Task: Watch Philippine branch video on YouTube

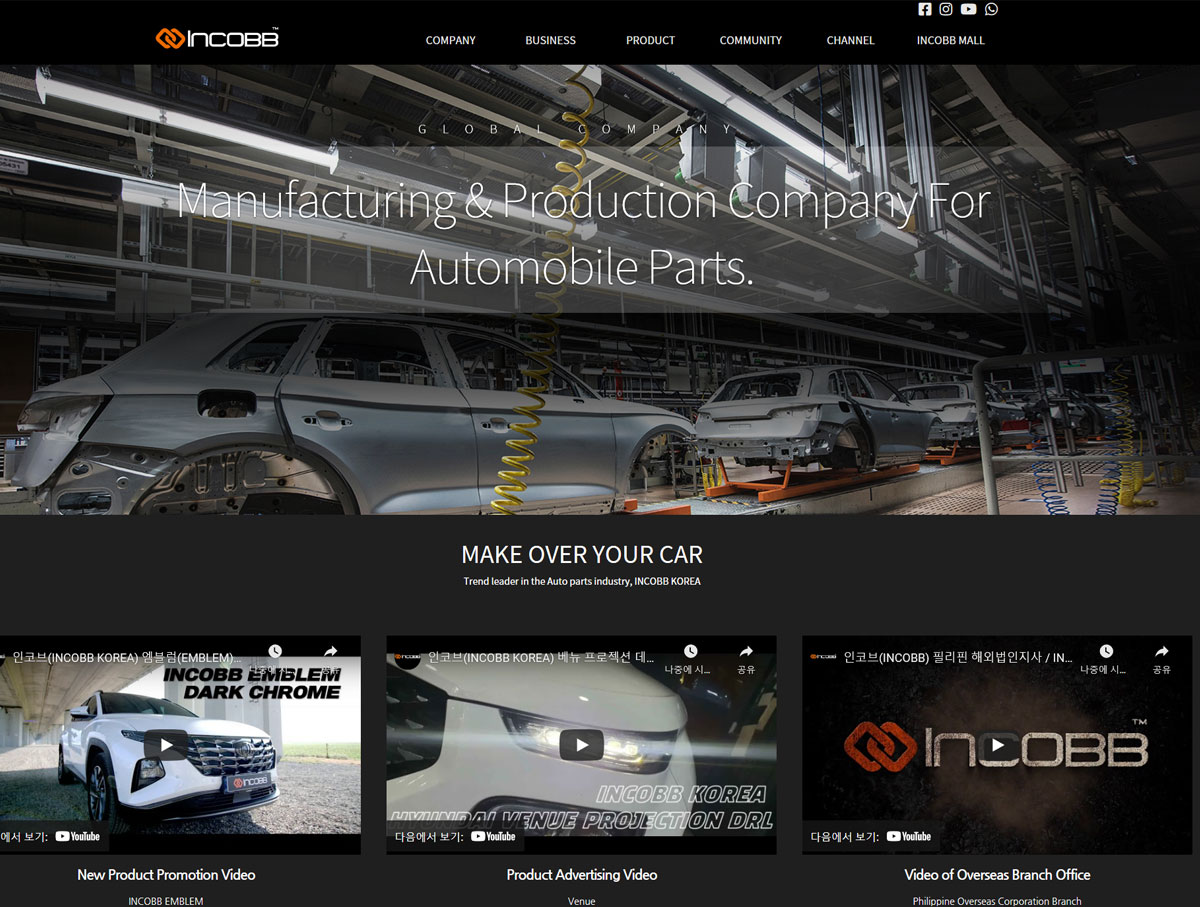Action: [x=871, y=837]
